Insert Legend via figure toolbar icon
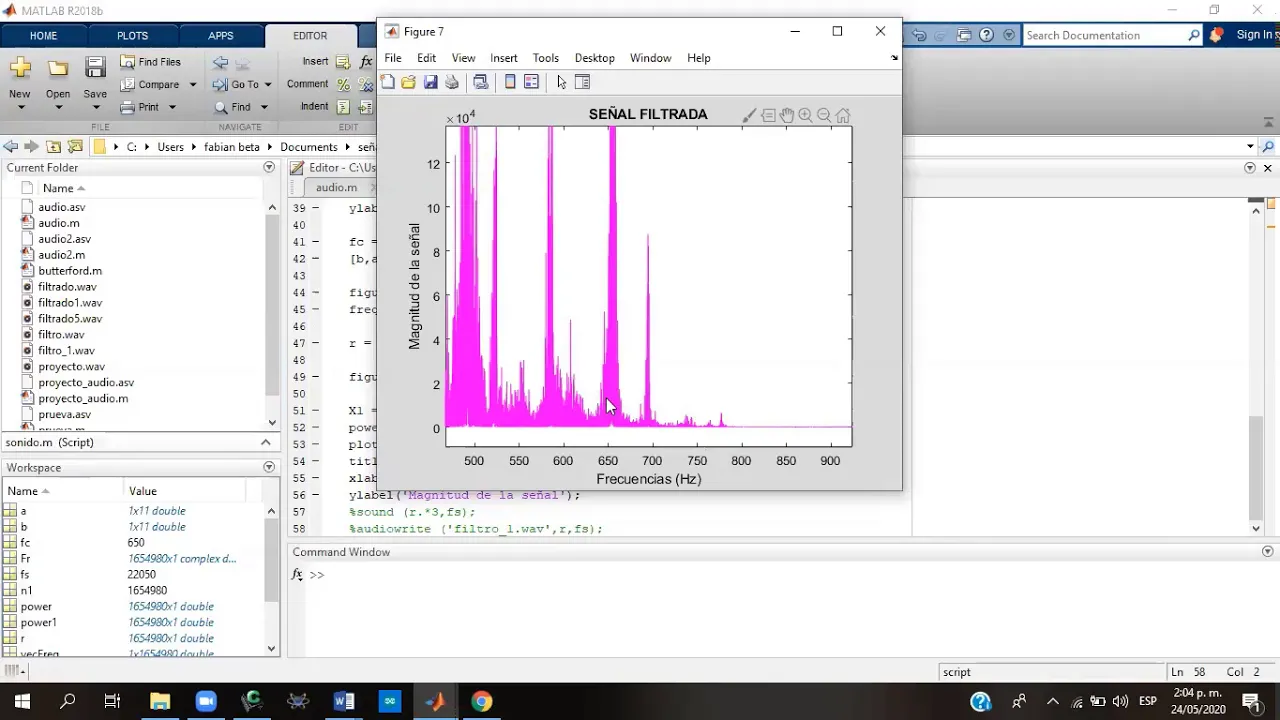The width and height of the screenshot is (1280, 720). pyautogui.click(x=531, y=82)
